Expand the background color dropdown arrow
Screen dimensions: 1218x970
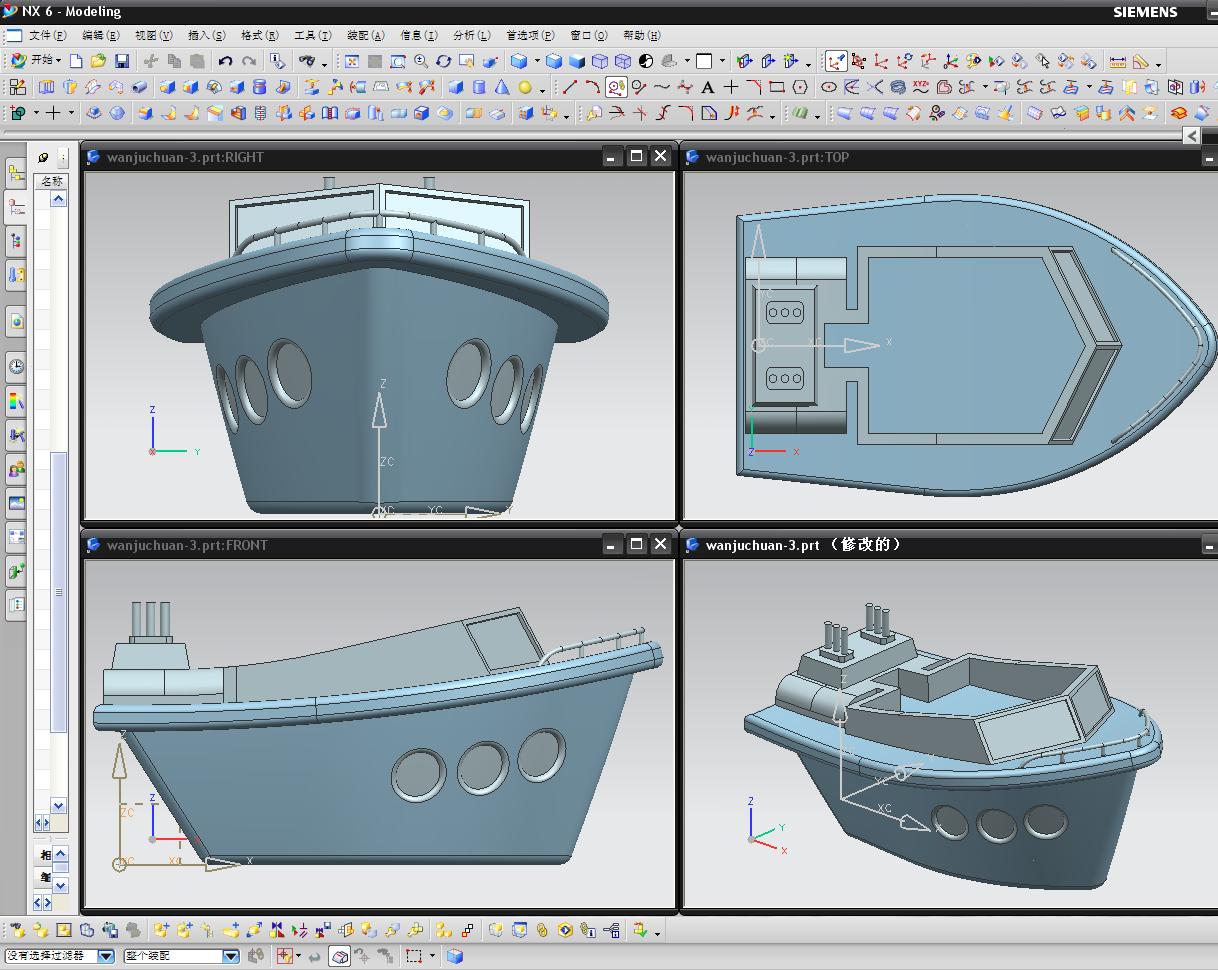pyautogui.click(x=722, y=61)
